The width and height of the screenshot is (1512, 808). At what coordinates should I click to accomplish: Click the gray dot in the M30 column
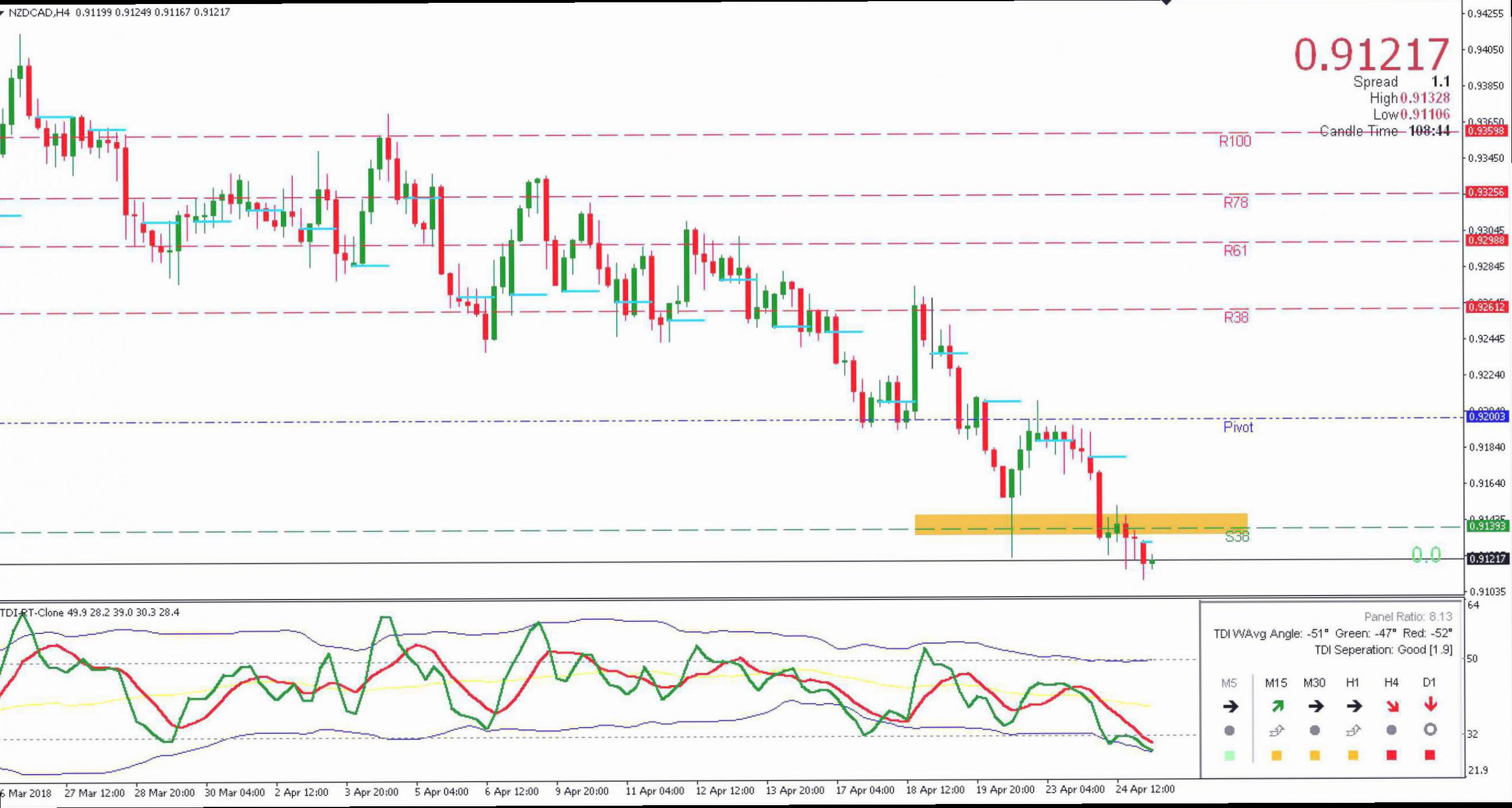click(x=1315, y=730)
